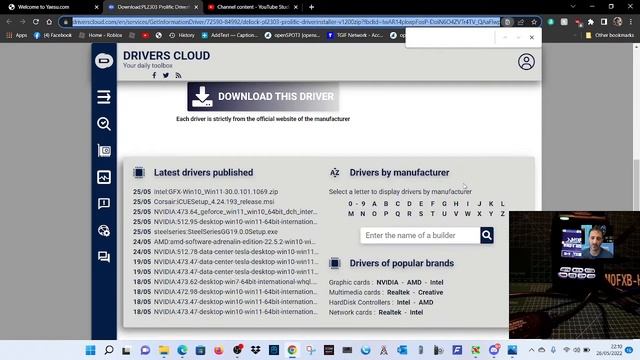This screenshot has height=360, width=640.
Task: Open AMD graphic cards drivers link
Action: click(414, 282)
